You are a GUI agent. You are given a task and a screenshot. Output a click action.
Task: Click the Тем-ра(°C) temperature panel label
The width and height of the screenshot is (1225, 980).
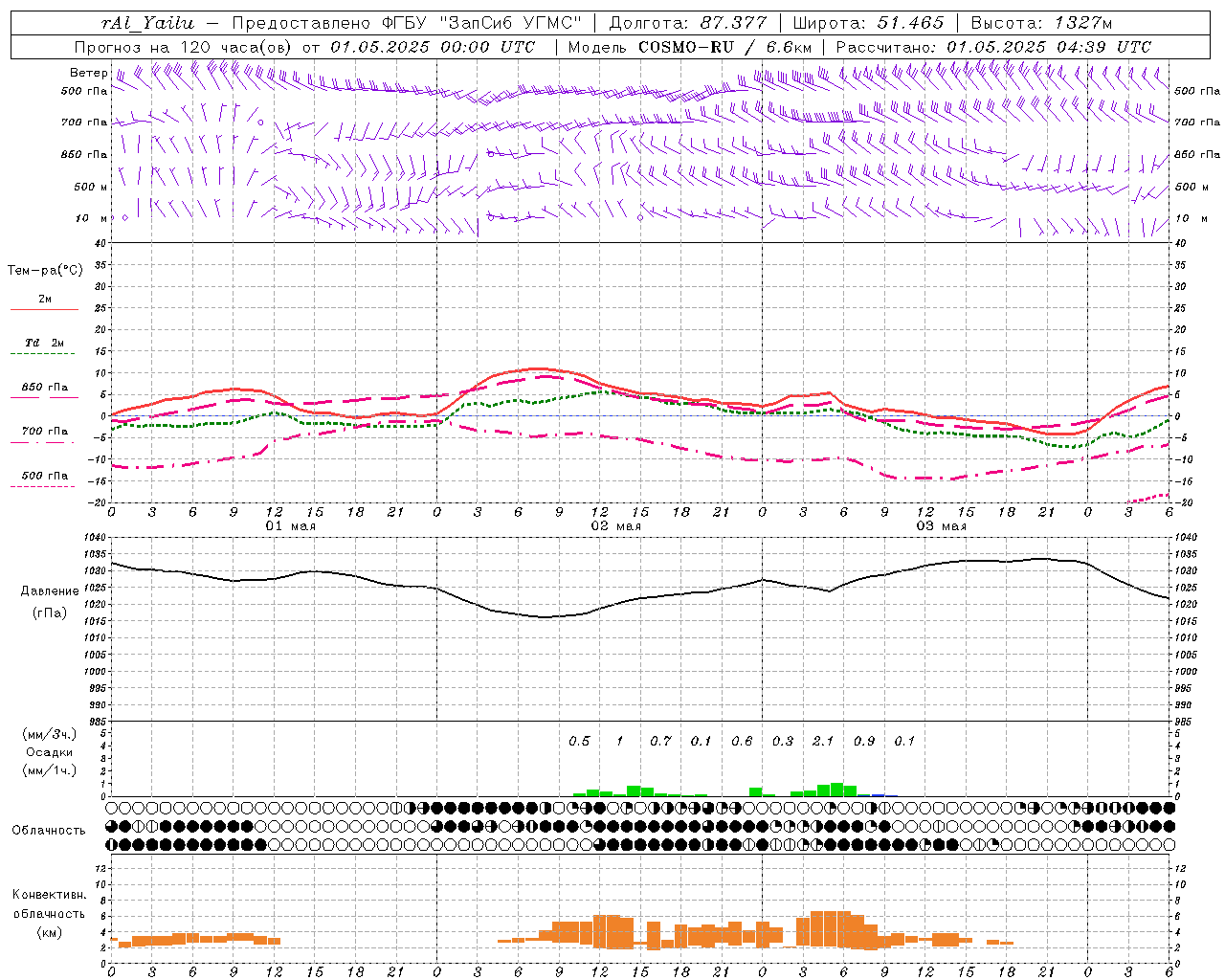click(x=45, y=271)
